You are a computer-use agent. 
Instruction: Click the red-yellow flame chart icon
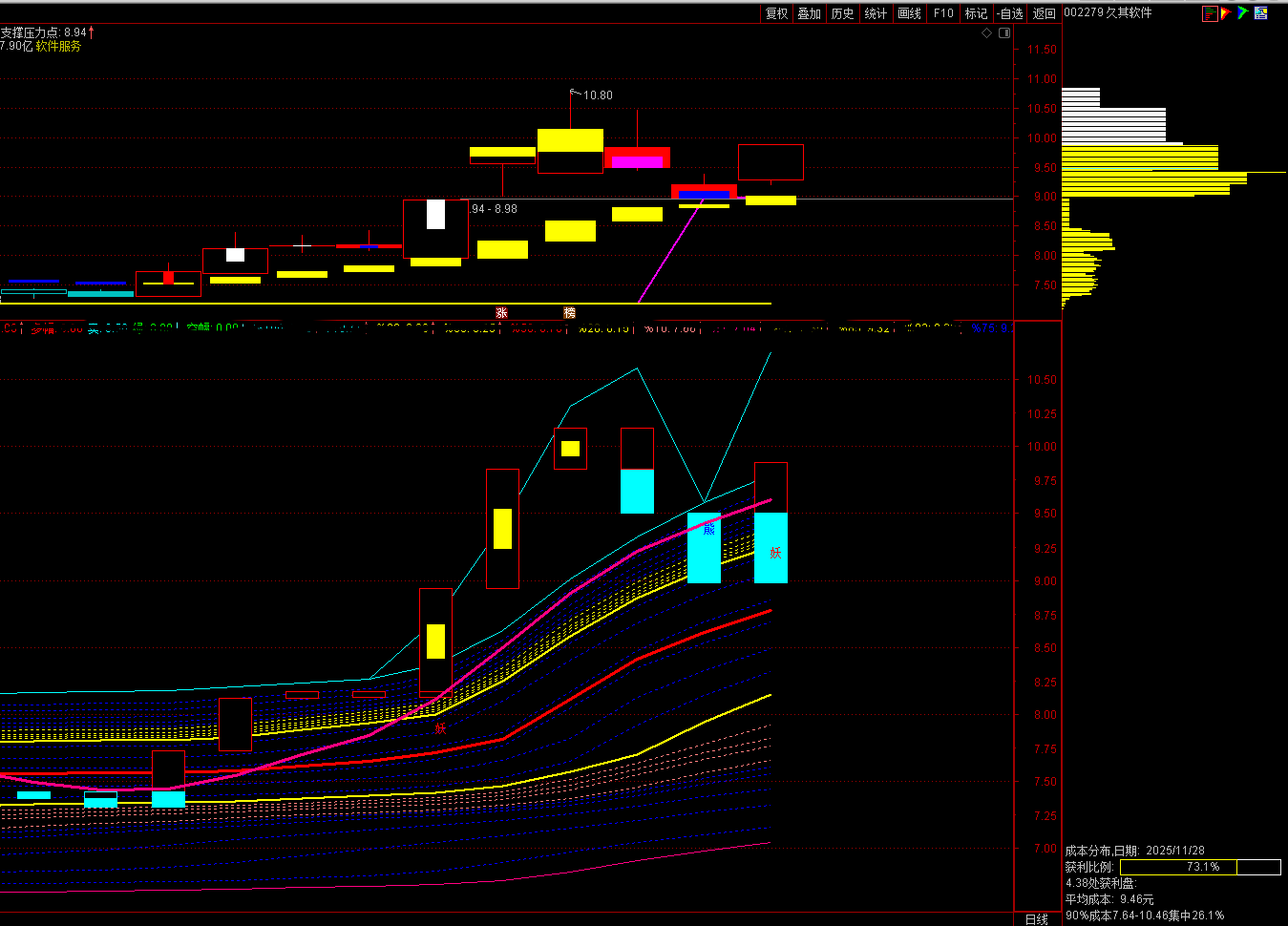pyautogui.click(x=1226, y=13)
